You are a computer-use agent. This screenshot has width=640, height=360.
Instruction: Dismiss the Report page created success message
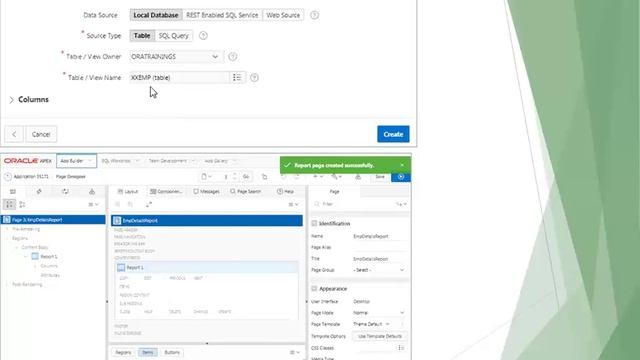coord(402,165)
